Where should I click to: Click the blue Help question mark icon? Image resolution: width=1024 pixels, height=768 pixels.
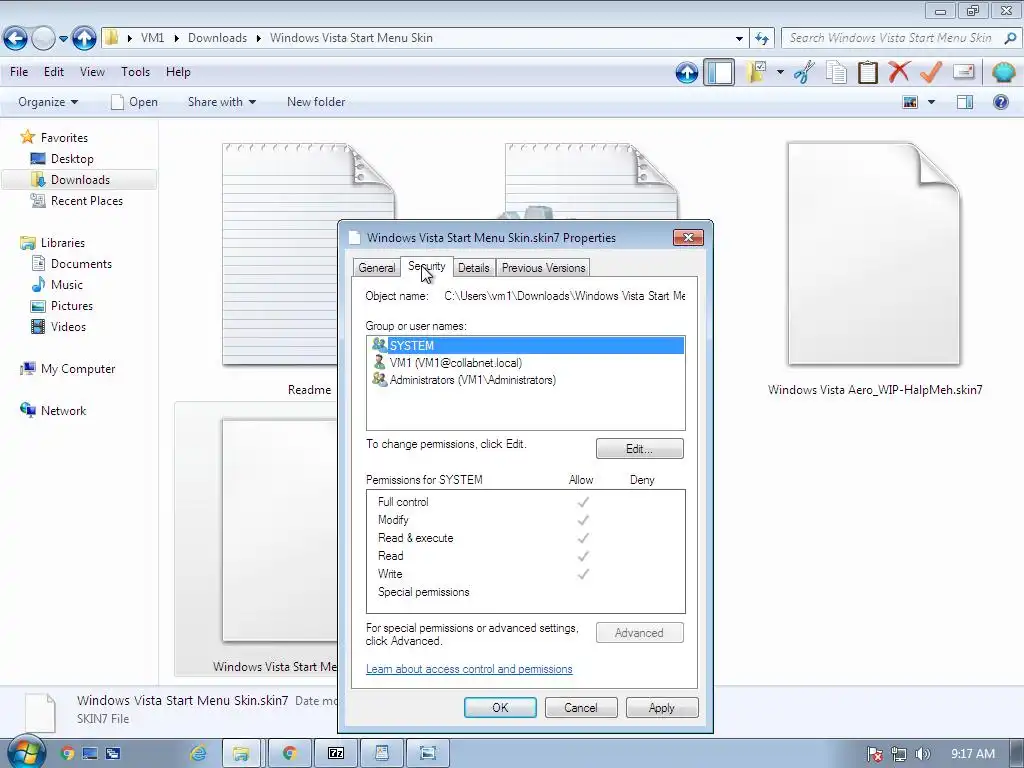[x=1000, y=102]
